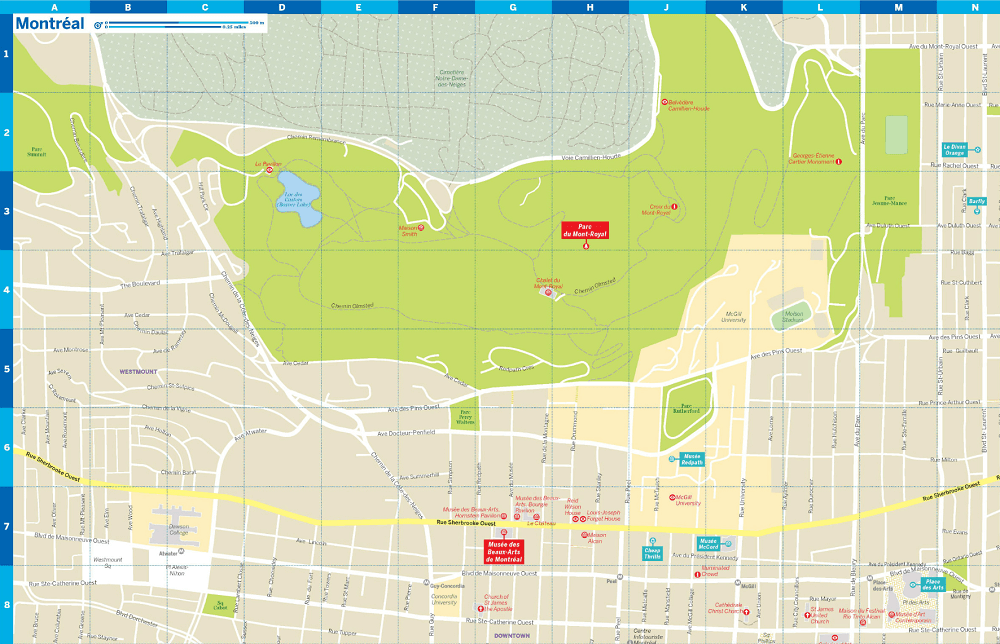The width and height of the screenshot is (1000, 644).
Task: Click the Croix du Mont-Royal marker icon
Action: [x=674, y=207]
